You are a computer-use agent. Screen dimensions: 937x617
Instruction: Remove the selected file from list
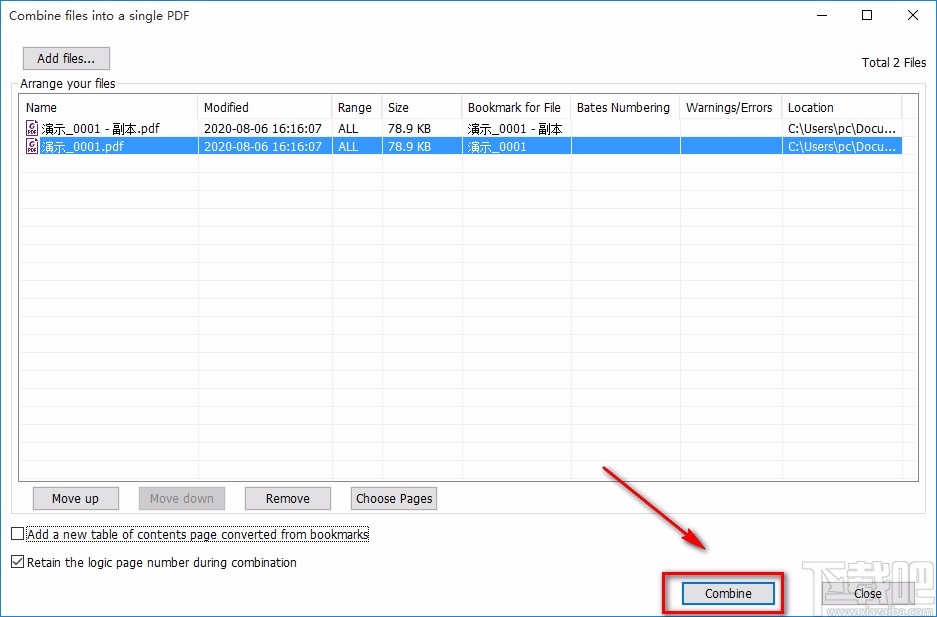tap(288, 498)
